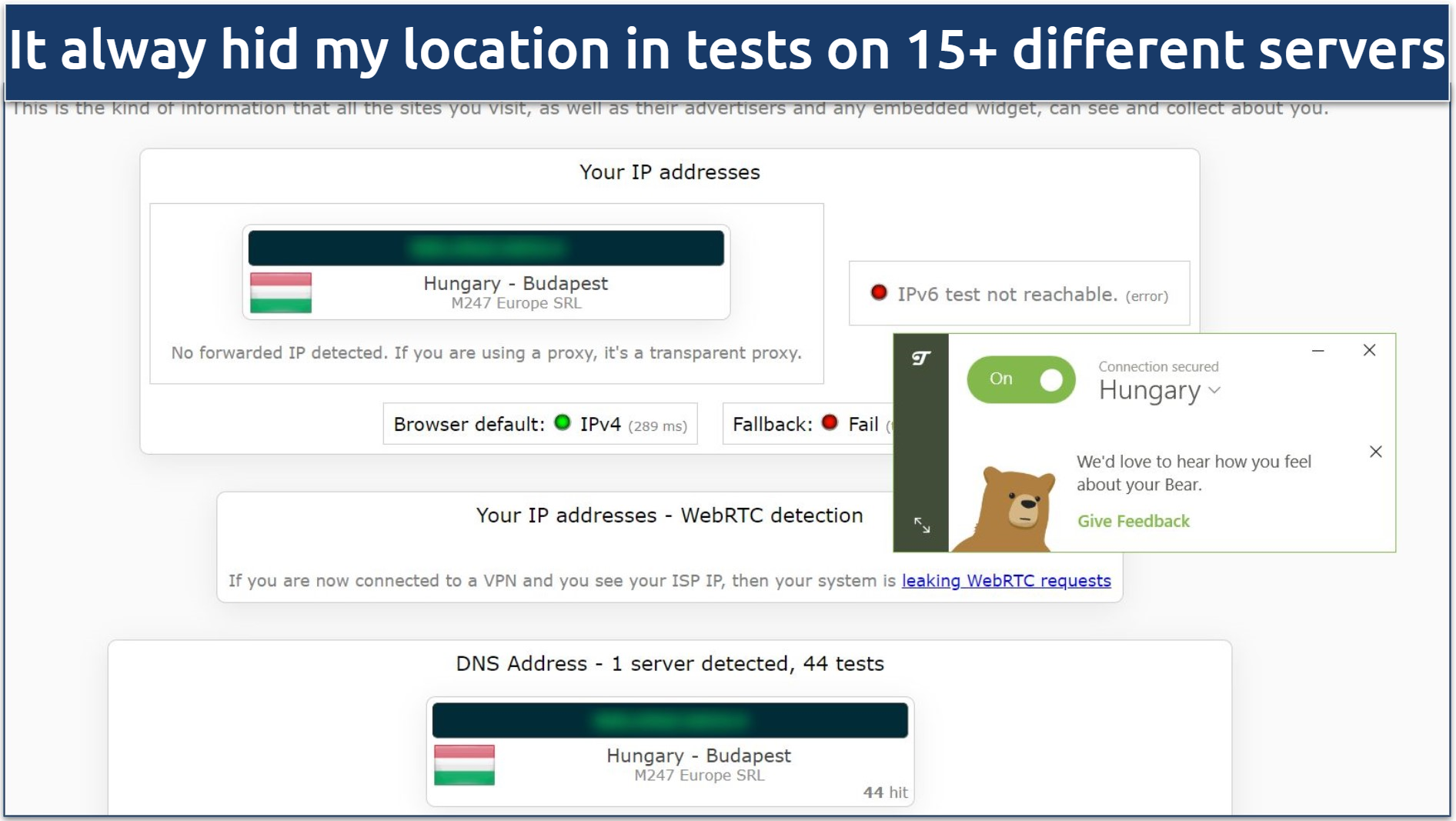Click the green IPv4 status dot

tap(563, 422)
